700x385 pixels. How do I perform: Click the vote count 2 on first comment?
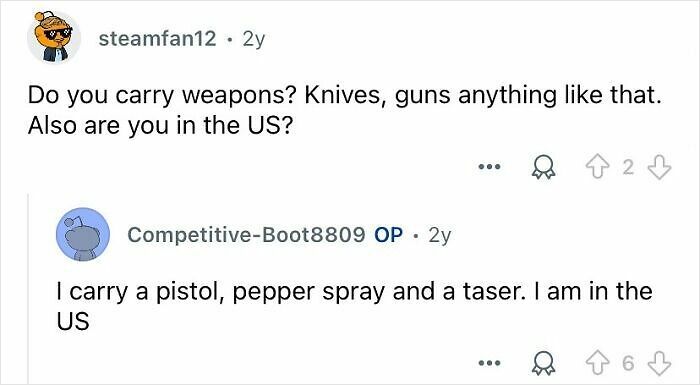(x=628, y=167)
